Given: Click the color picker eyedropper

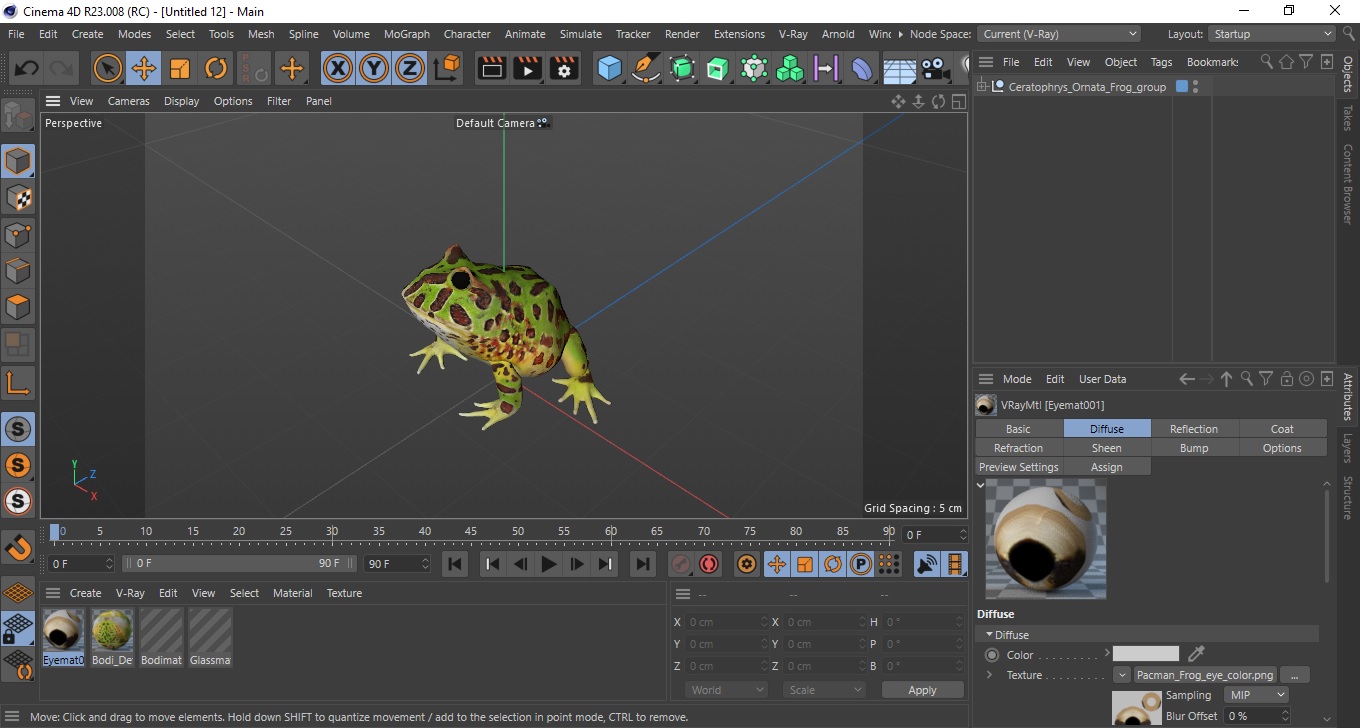Looking at the screenshot, I should [1195, 654].
